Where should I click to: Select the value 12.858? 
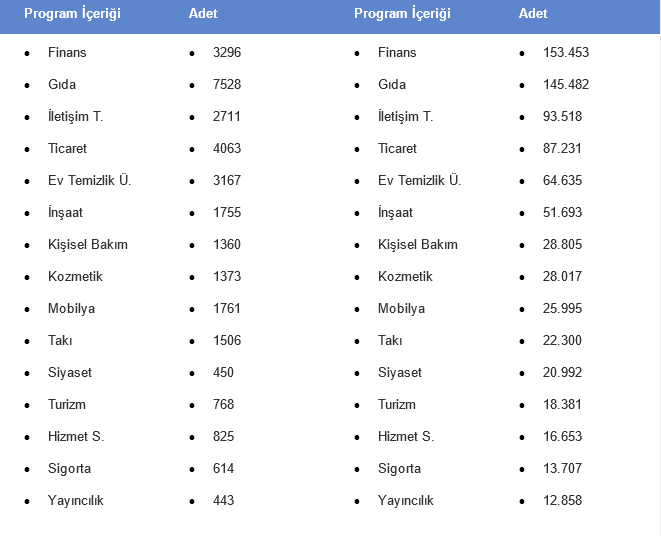pos(562,500)
